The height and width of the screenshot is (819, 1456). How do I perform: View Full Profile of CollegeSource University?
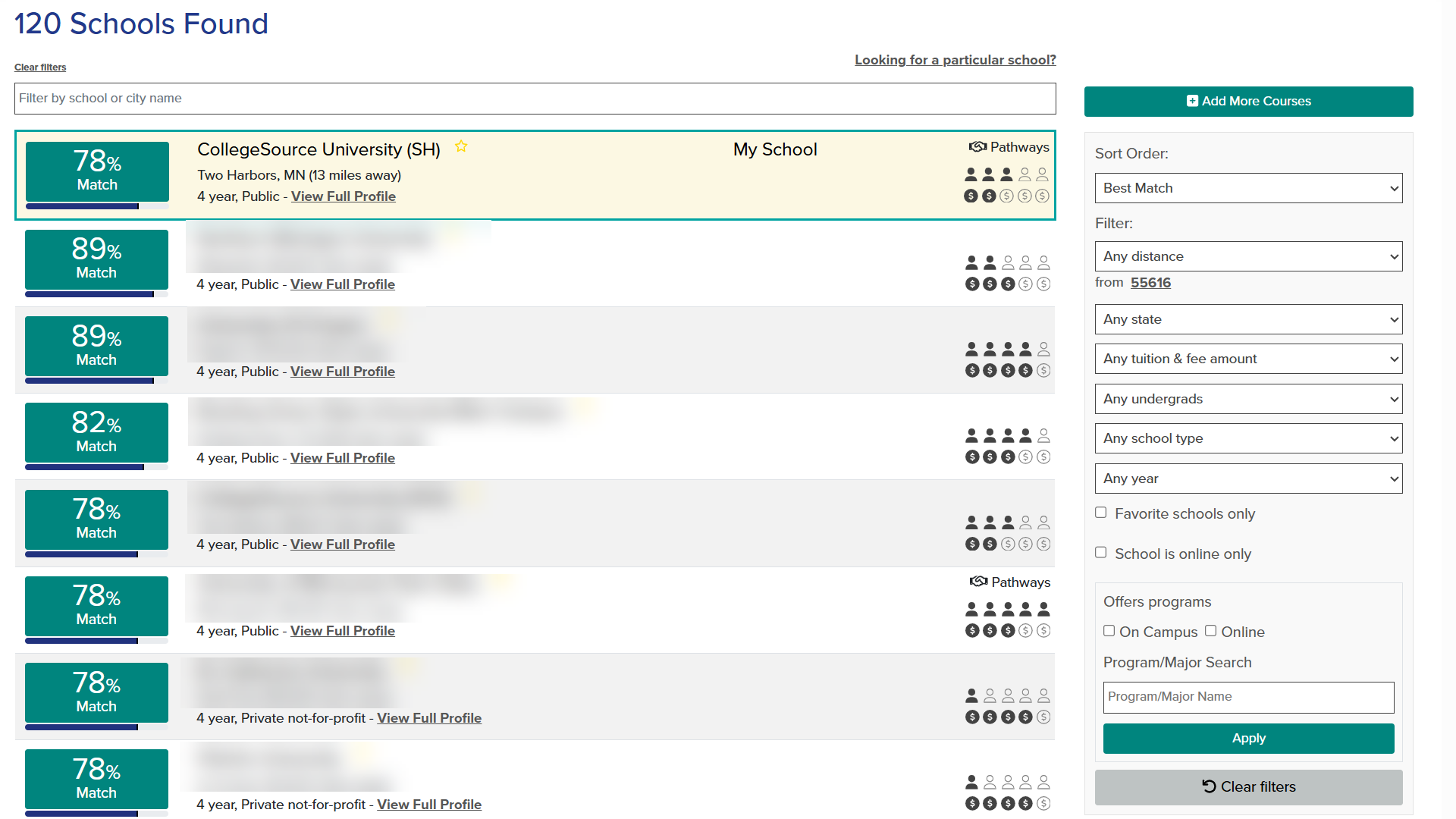tap(343, 196)
